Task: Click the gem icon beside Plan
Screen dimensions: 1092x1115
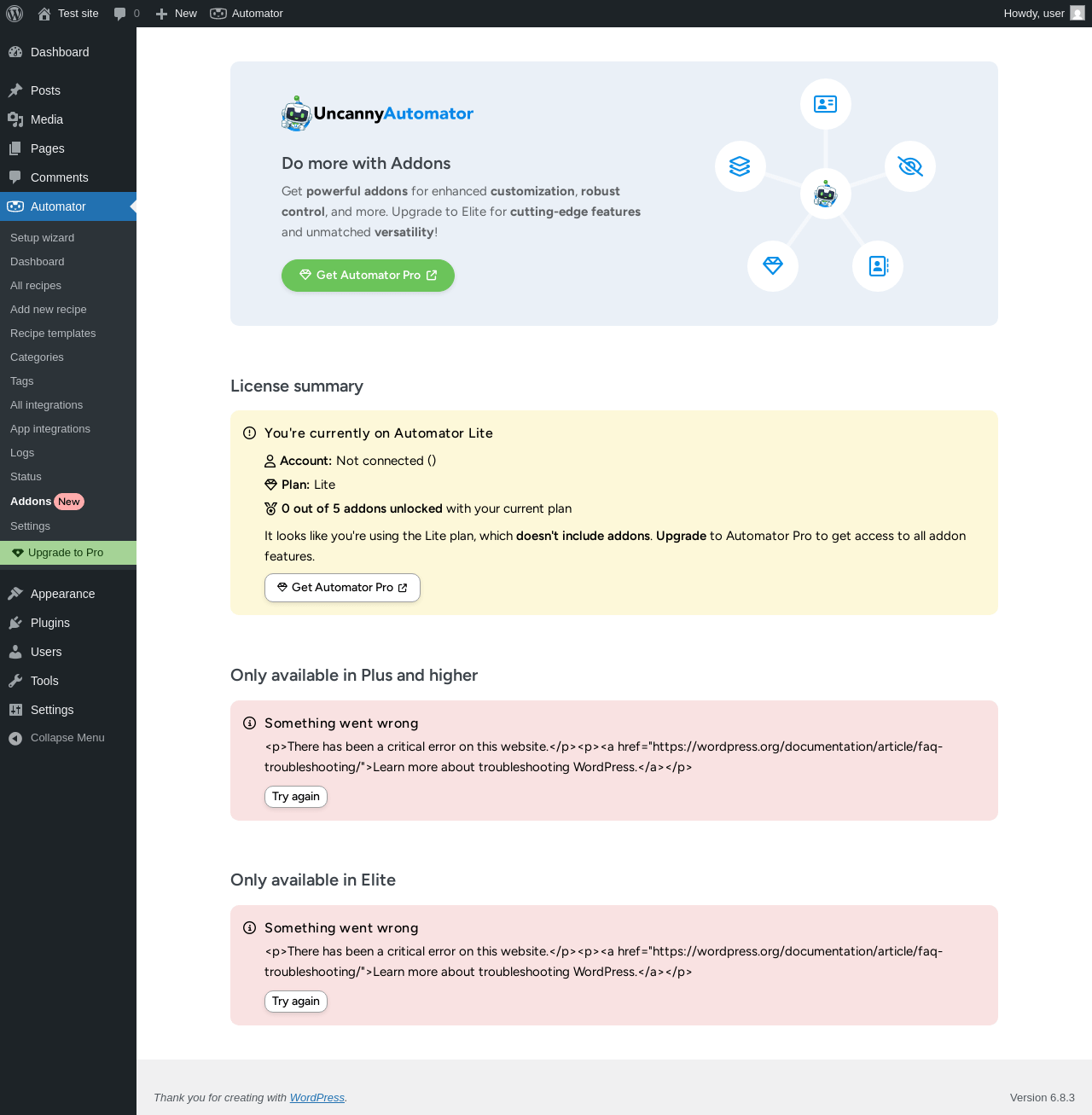Action: pos(271,485)
